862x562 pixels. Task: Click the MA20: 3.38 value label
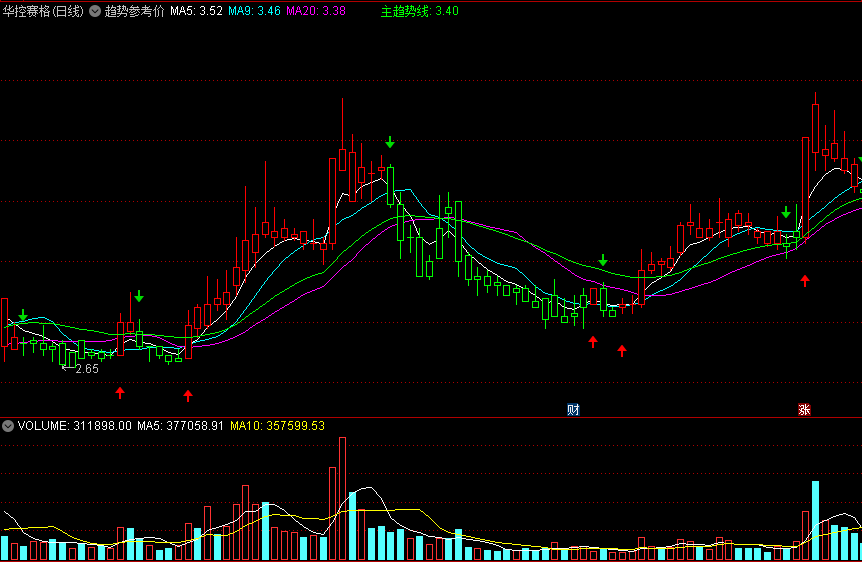tap(316, 11)
